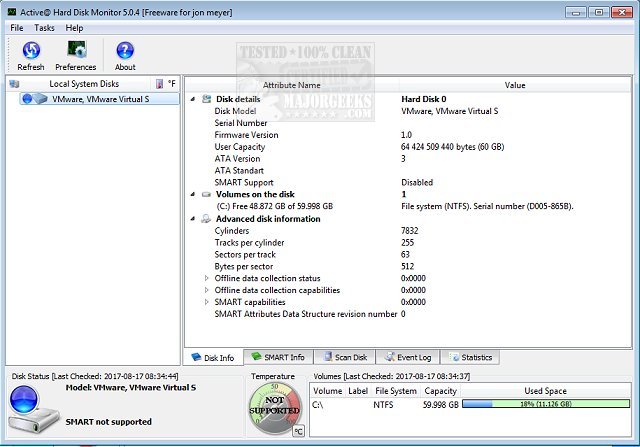Click the NTFS file system cell

(x=383, y=405)
